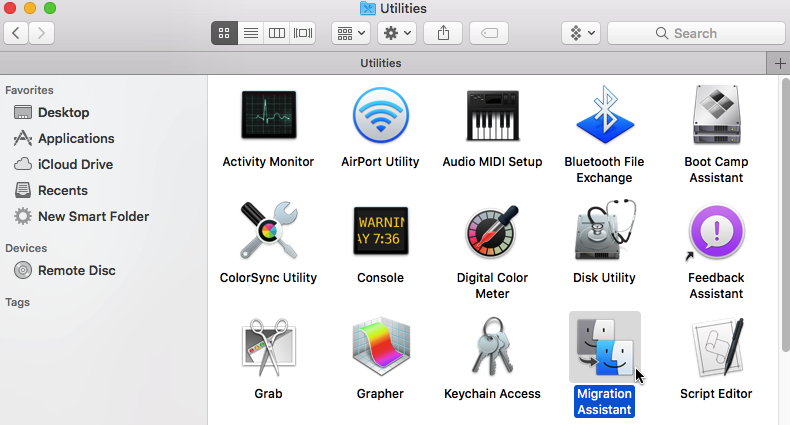Screen dimensions: 790x425
Task: Select the Boot Camp Assistant icon
Action: tap(716, 115)
